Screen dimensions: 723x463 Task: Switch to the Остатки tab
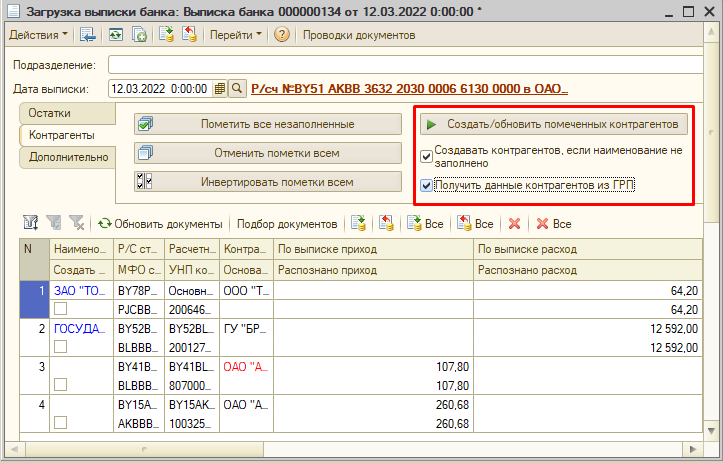click(x=50, y=113)
